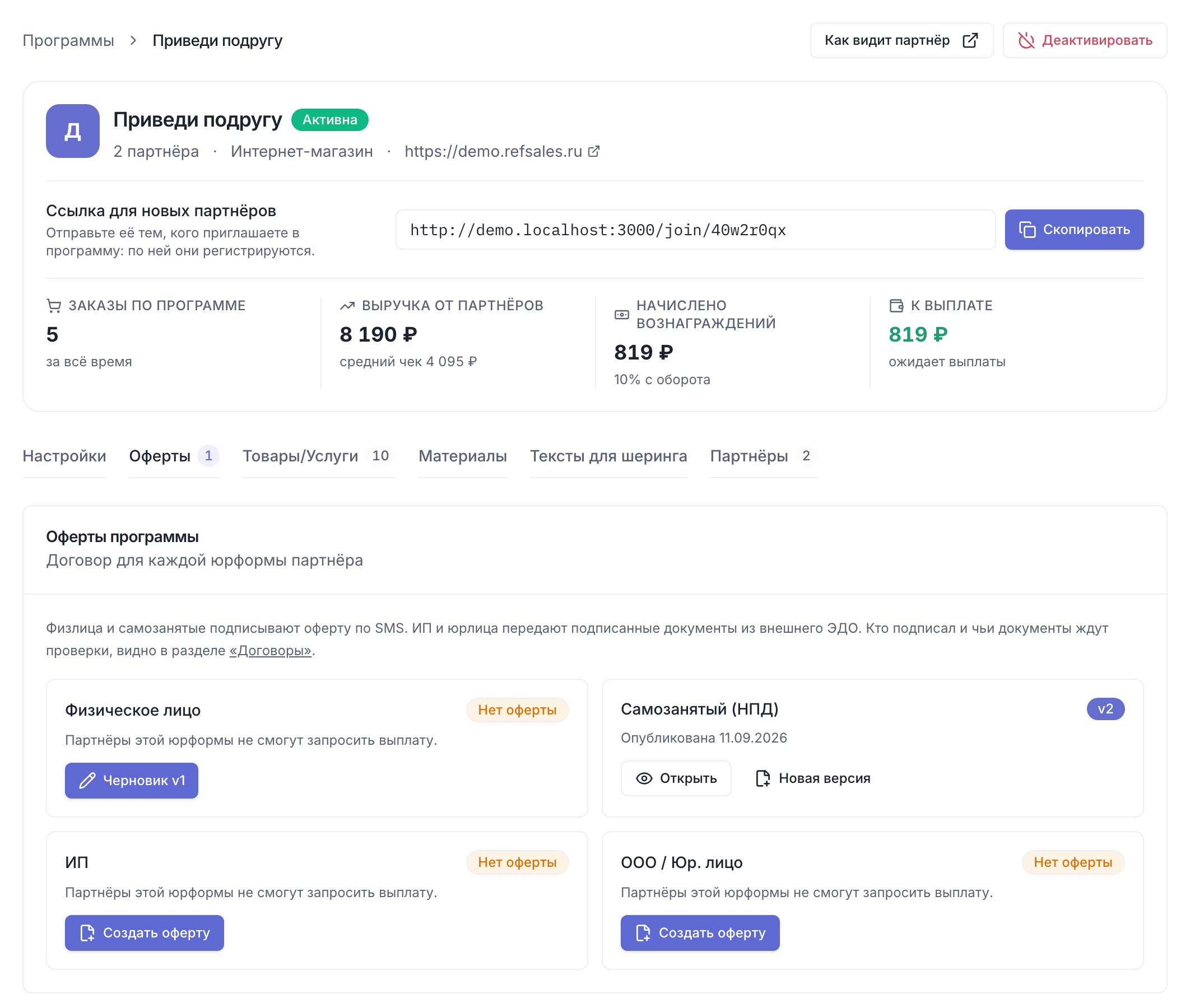Go back to Программы breadcrumb
This screenshot has height=1008, width=1190.
68,40
